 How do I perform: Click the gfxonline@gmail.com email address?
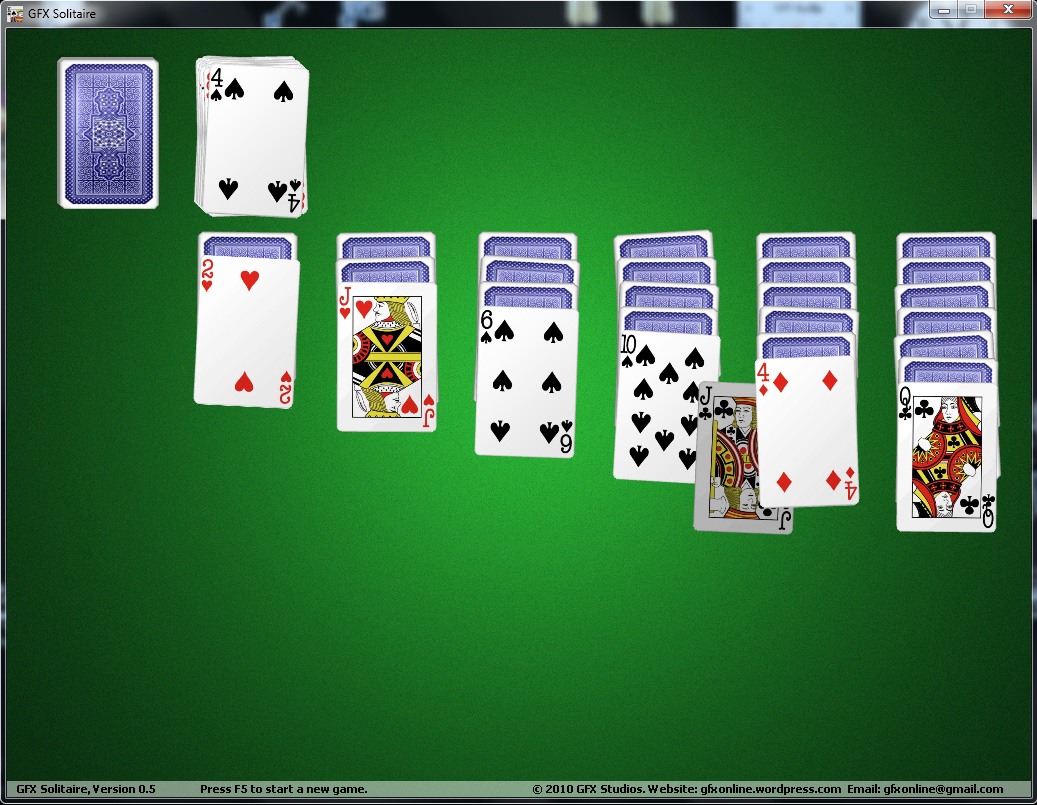tap(943, 789)
